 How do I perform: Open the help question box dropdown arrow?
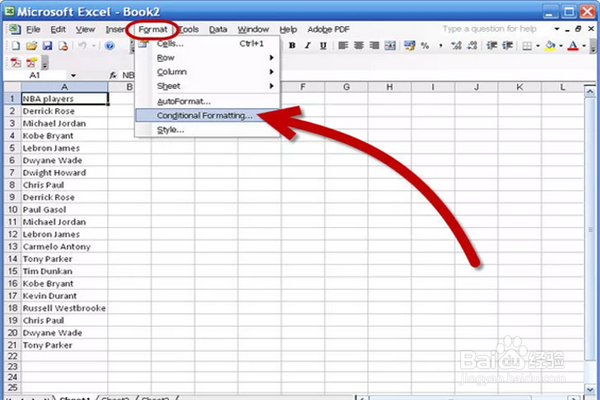coord(557,29)
